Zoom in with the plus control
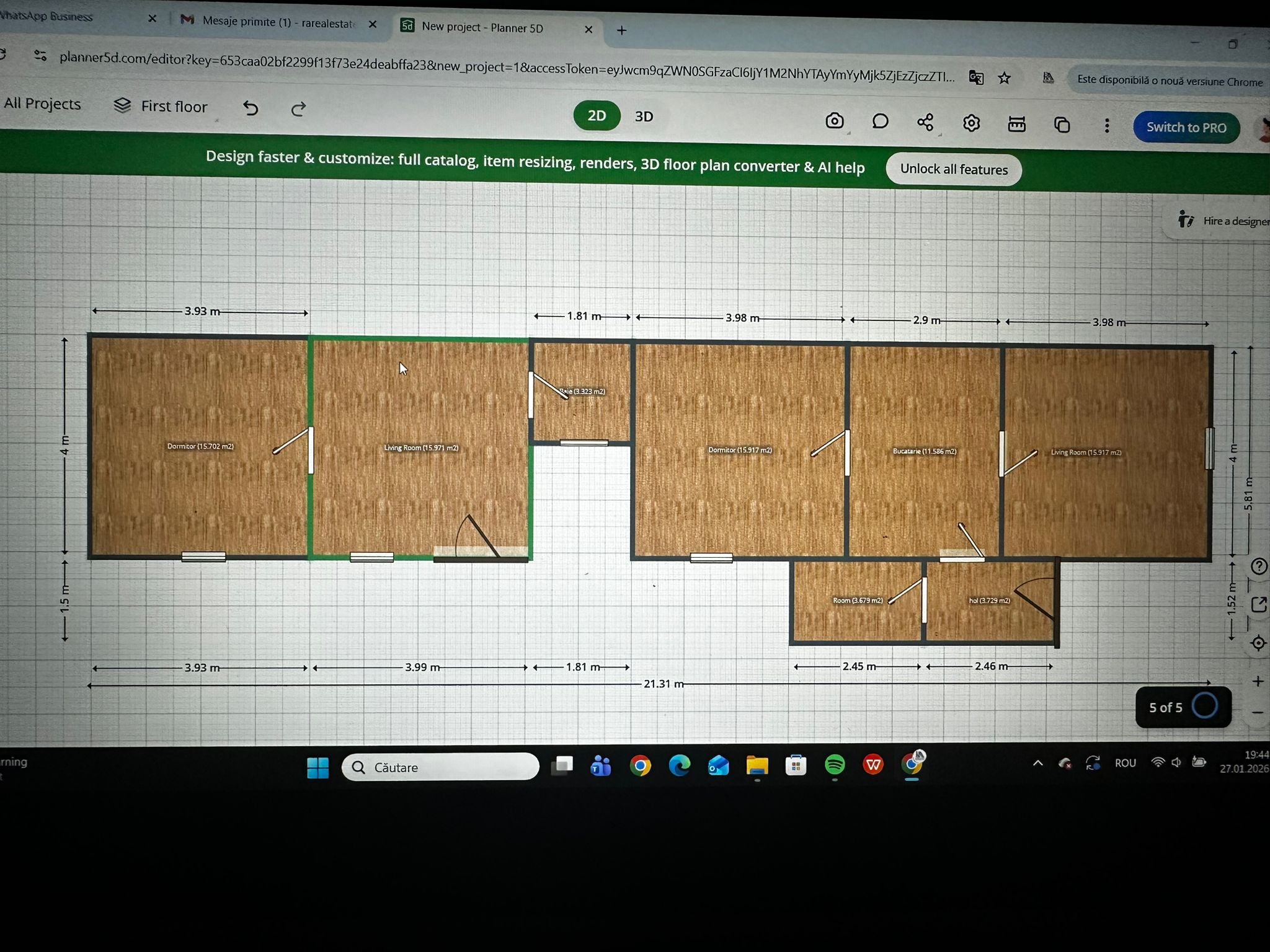Image resolution: width=1270 pixels, height=952 pixels. pos(1258,682)
